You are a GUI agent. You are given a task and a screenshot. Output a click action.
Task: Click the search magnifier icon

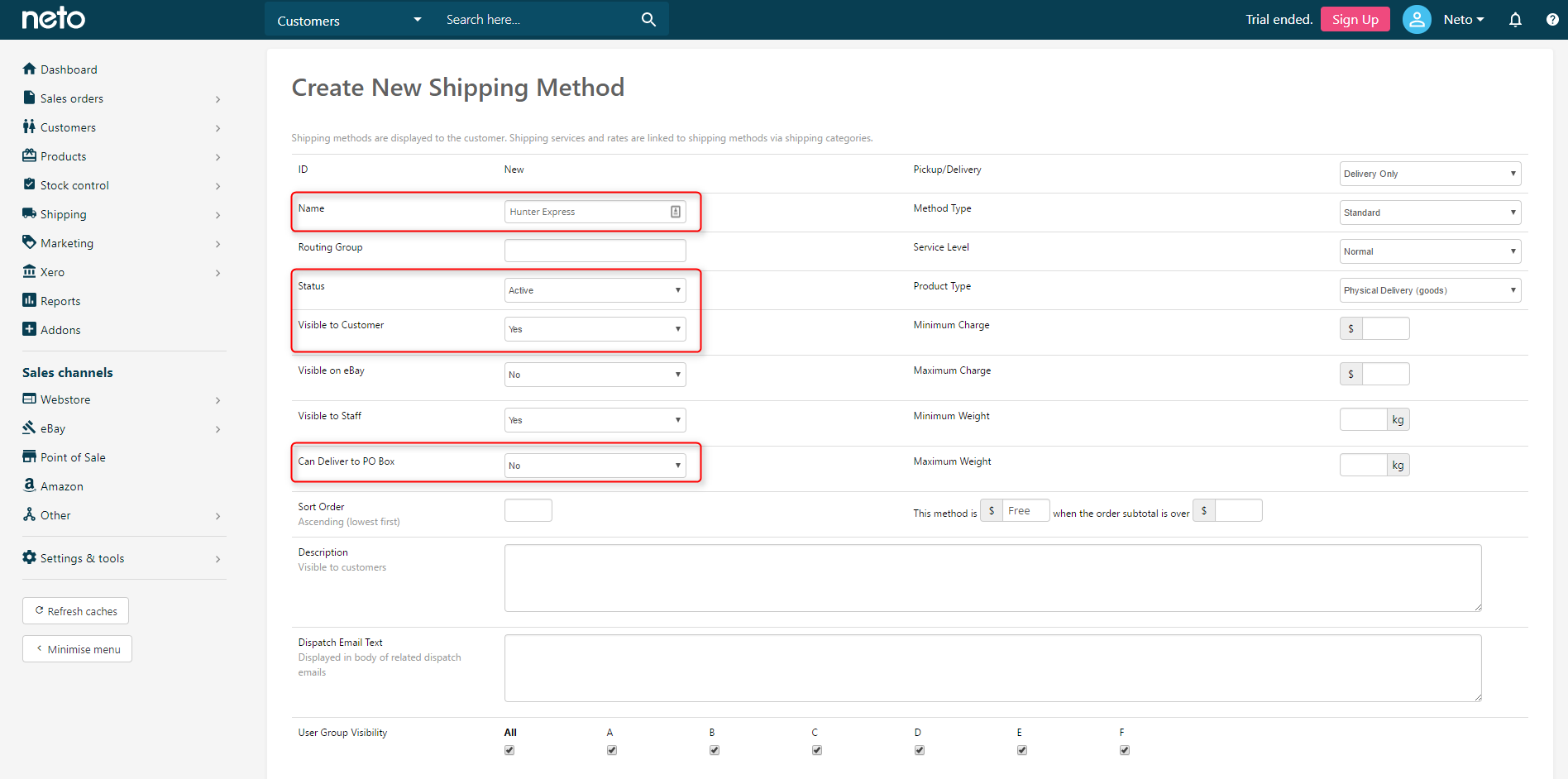pyautogui.click(x=648, y=19)
